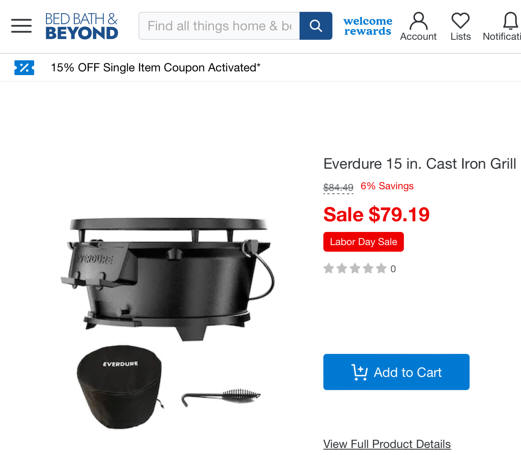Click the blue coupon percent icon
Screen dimensions: 521x455
click(x=24, y=68)
